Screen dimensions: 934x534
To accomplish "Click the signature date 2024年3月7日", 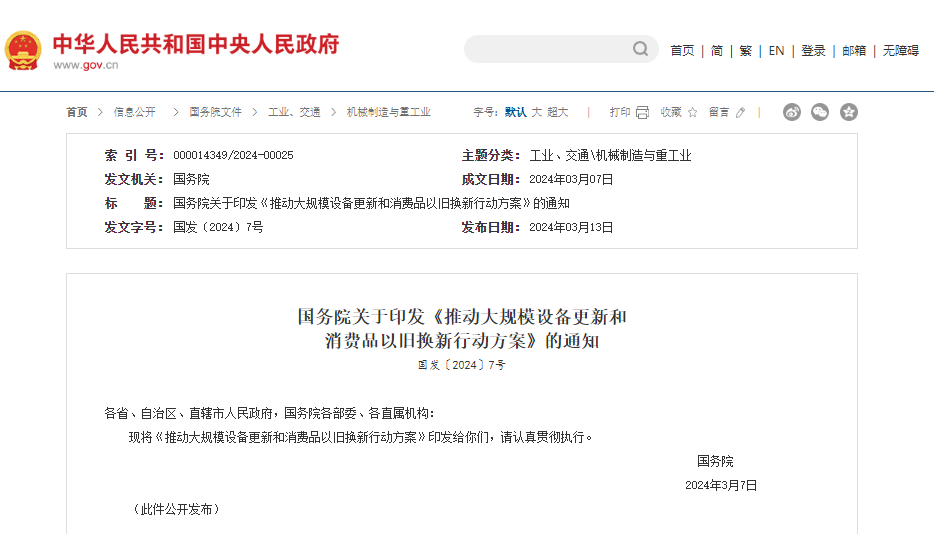I will point(721,485).
